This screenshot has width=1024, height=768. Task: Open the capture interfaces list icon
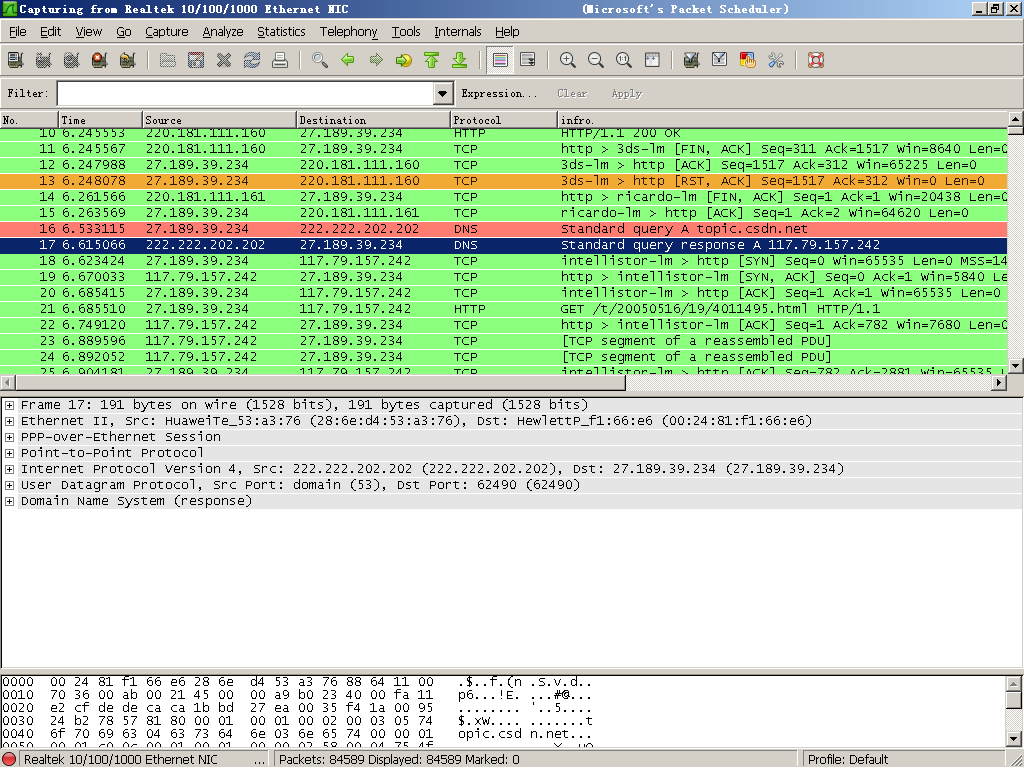(16, 60)
